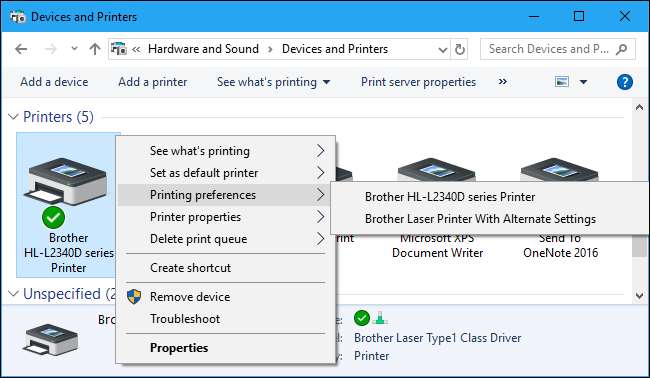Collapse the Printers (5) group

pos(13,117)
